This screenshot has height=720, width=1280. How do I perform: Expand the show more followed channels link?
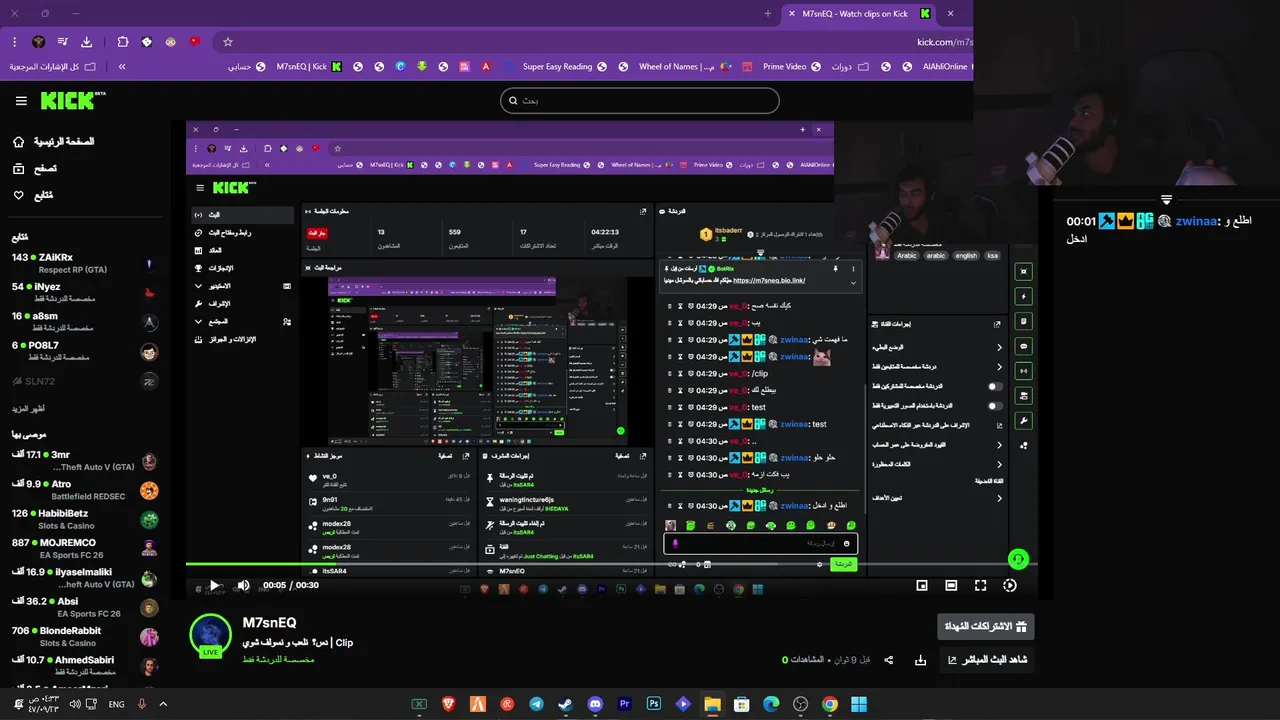28,409
